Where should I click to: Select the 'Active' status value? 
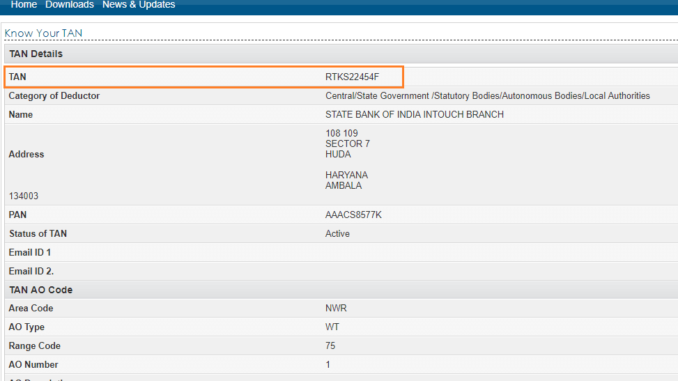click(x=337, y=234)
